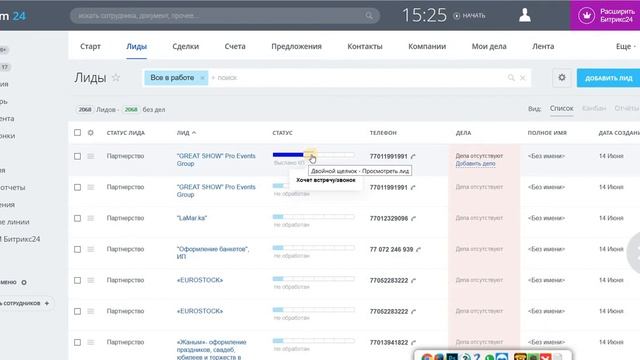Click the filter search magnifier icon
This screenshot has width=640, height=360.
click(511, 78)
